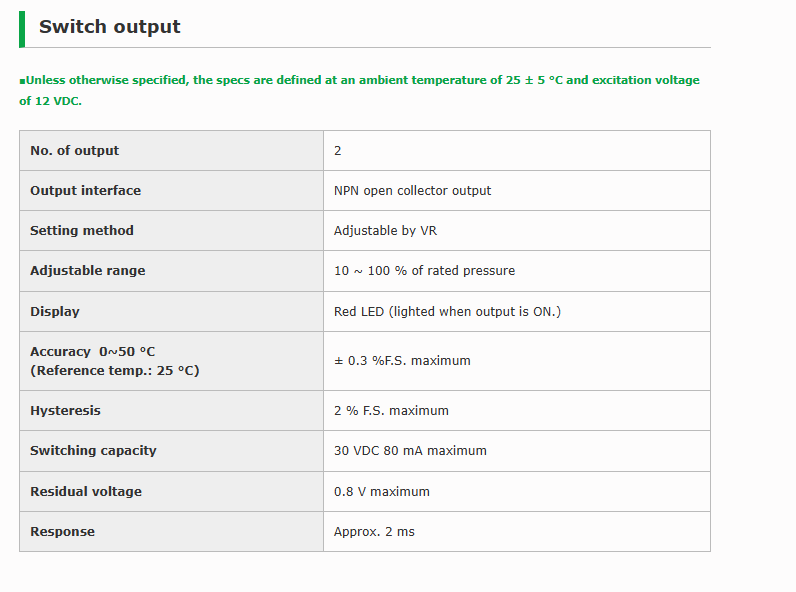Select the Hysteresis row label

coord(172,411)
